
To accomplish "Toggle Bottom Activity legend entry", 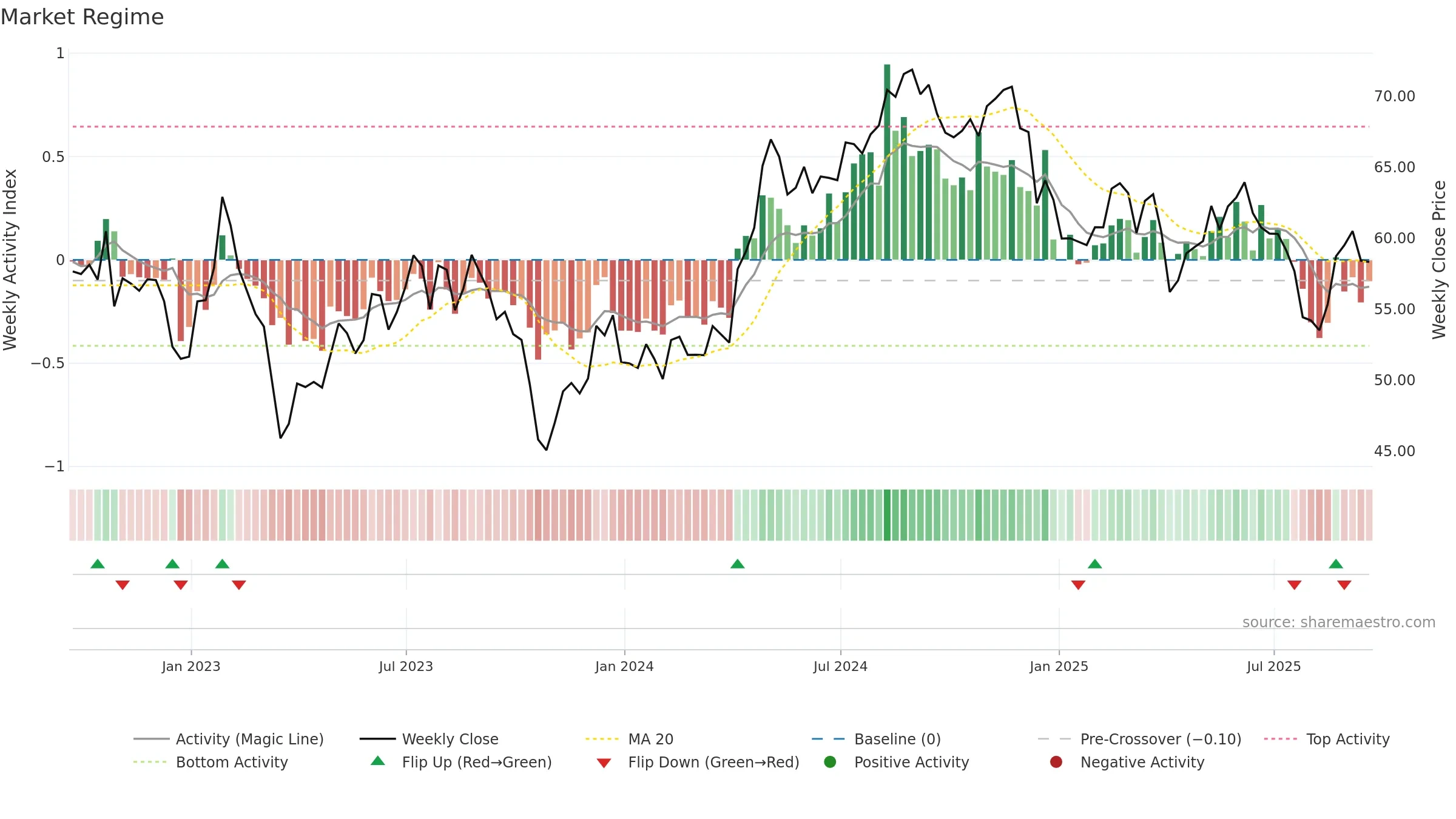I will tap(211, 762).
